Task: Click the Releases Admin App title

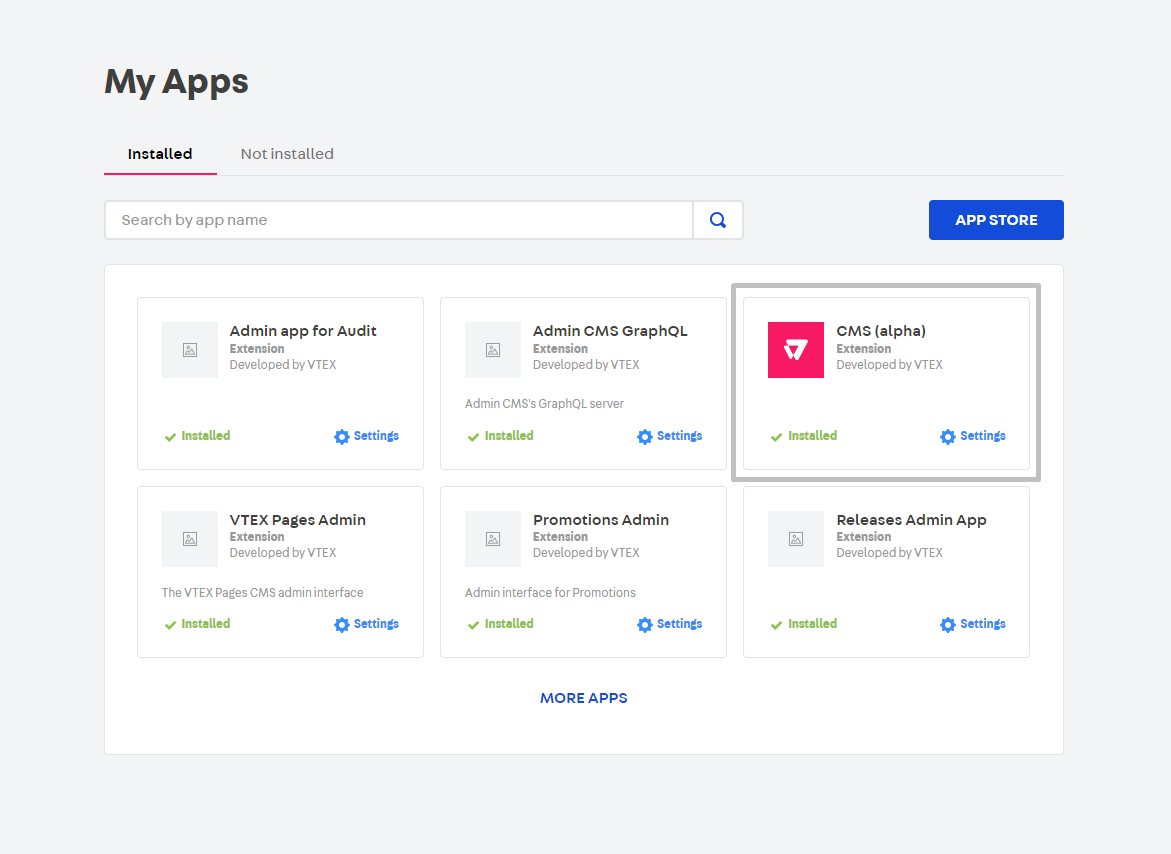Action: [x=911, y=520]
